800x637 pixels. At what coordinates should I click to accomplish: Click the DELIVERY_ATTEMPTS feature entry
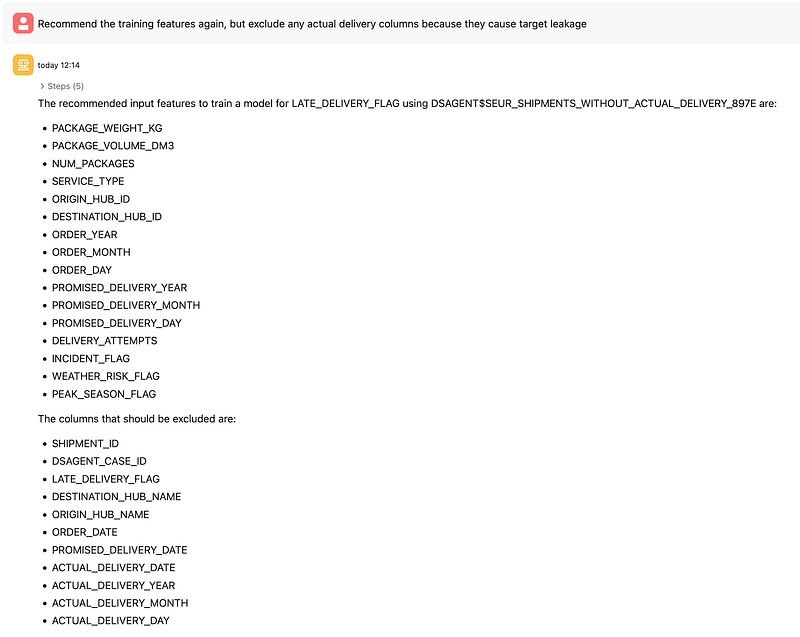point(104,341)
